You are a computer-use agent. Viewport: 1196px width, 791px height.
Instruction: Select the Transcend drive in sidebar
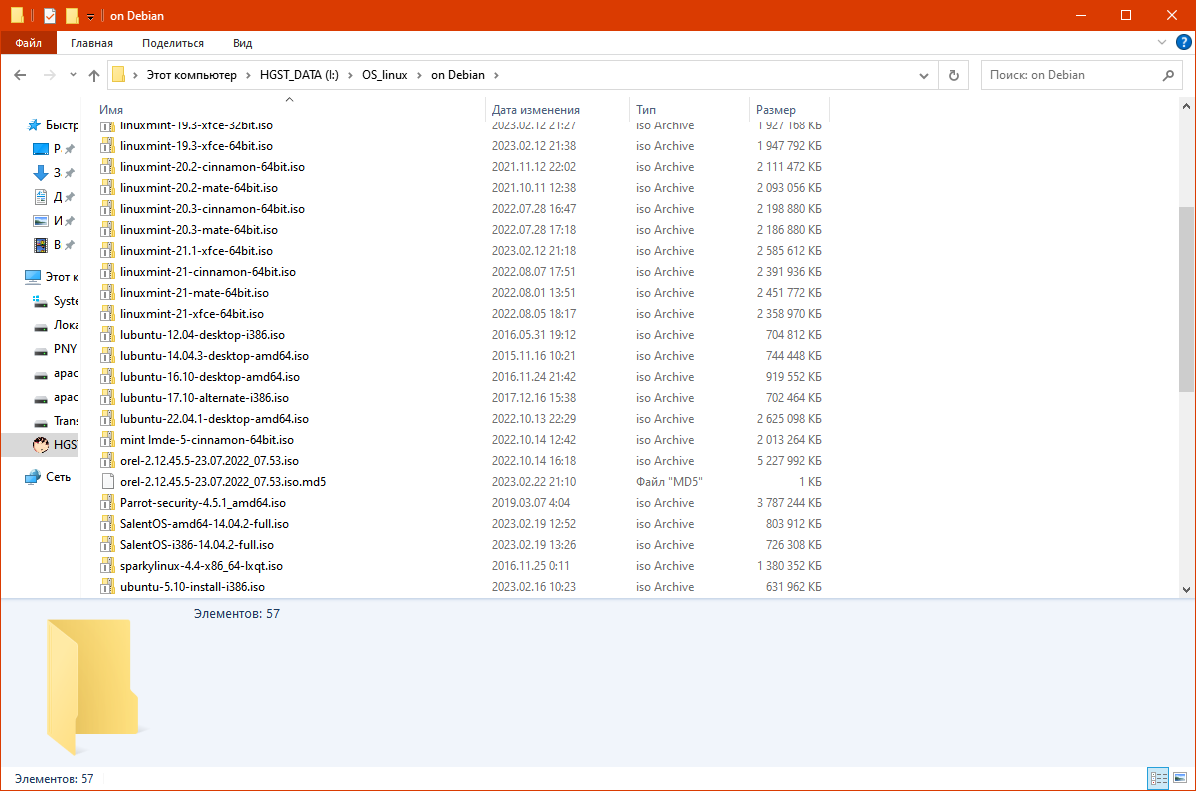(x=56, y=421)
